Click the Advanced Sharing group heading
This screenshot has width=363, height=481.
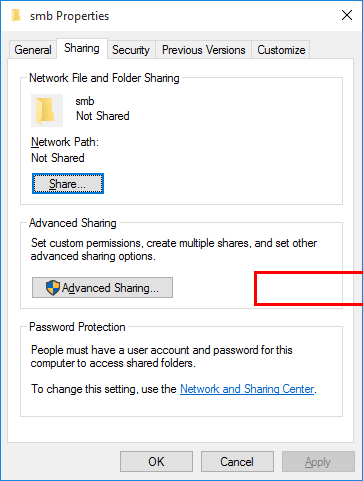73,223
